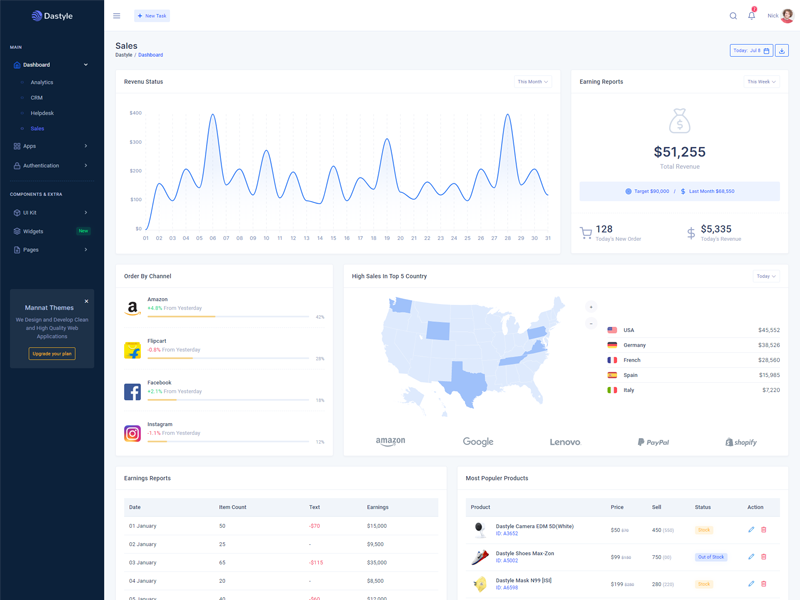Screen dimensions: 800x600
Task: Open the This Month dropdown
Action: click(533, 82)
